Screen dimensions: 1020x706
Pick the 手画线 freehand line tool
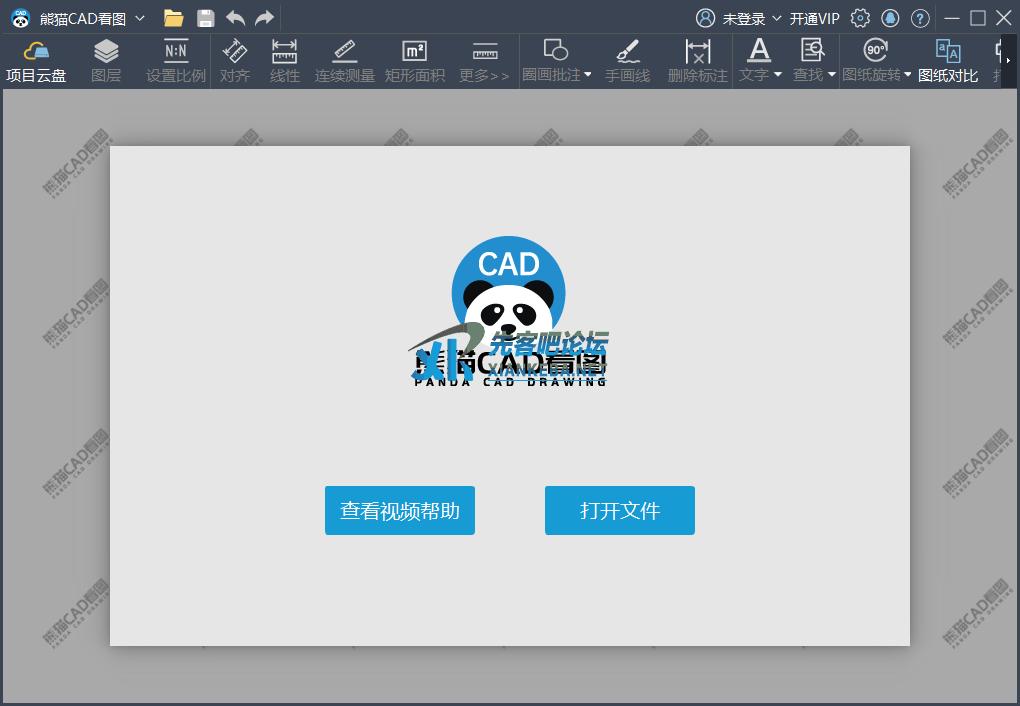click(627, 61)
